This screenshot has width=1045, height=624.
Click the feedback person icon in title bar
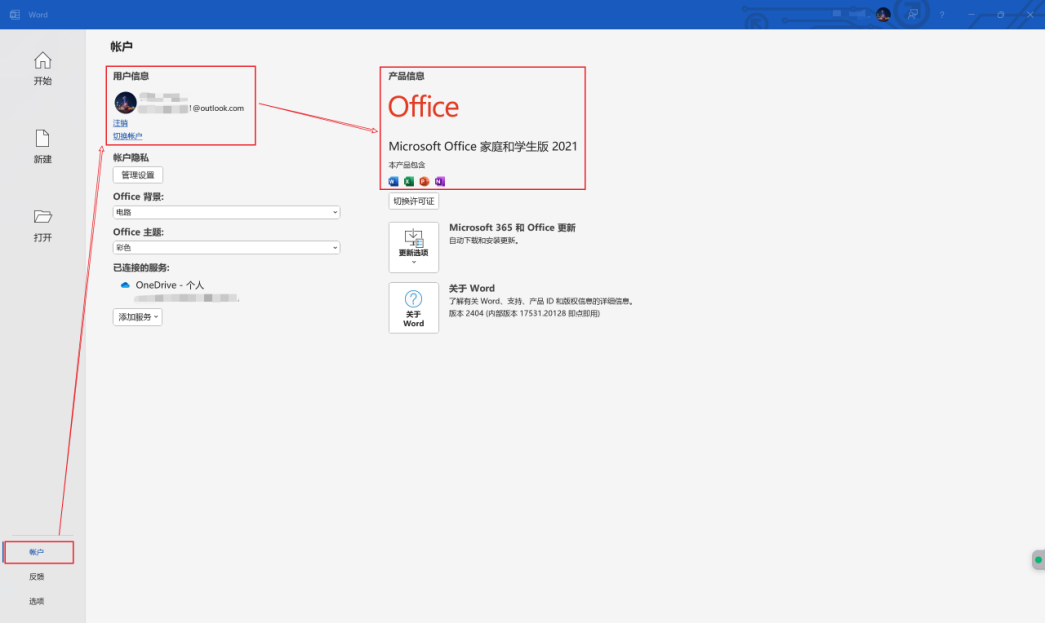pyautogui.click(x=912, y=14)
